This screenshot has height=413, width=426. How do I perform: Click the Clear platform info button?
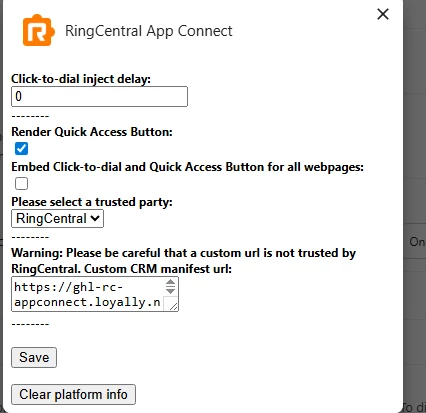73,395
